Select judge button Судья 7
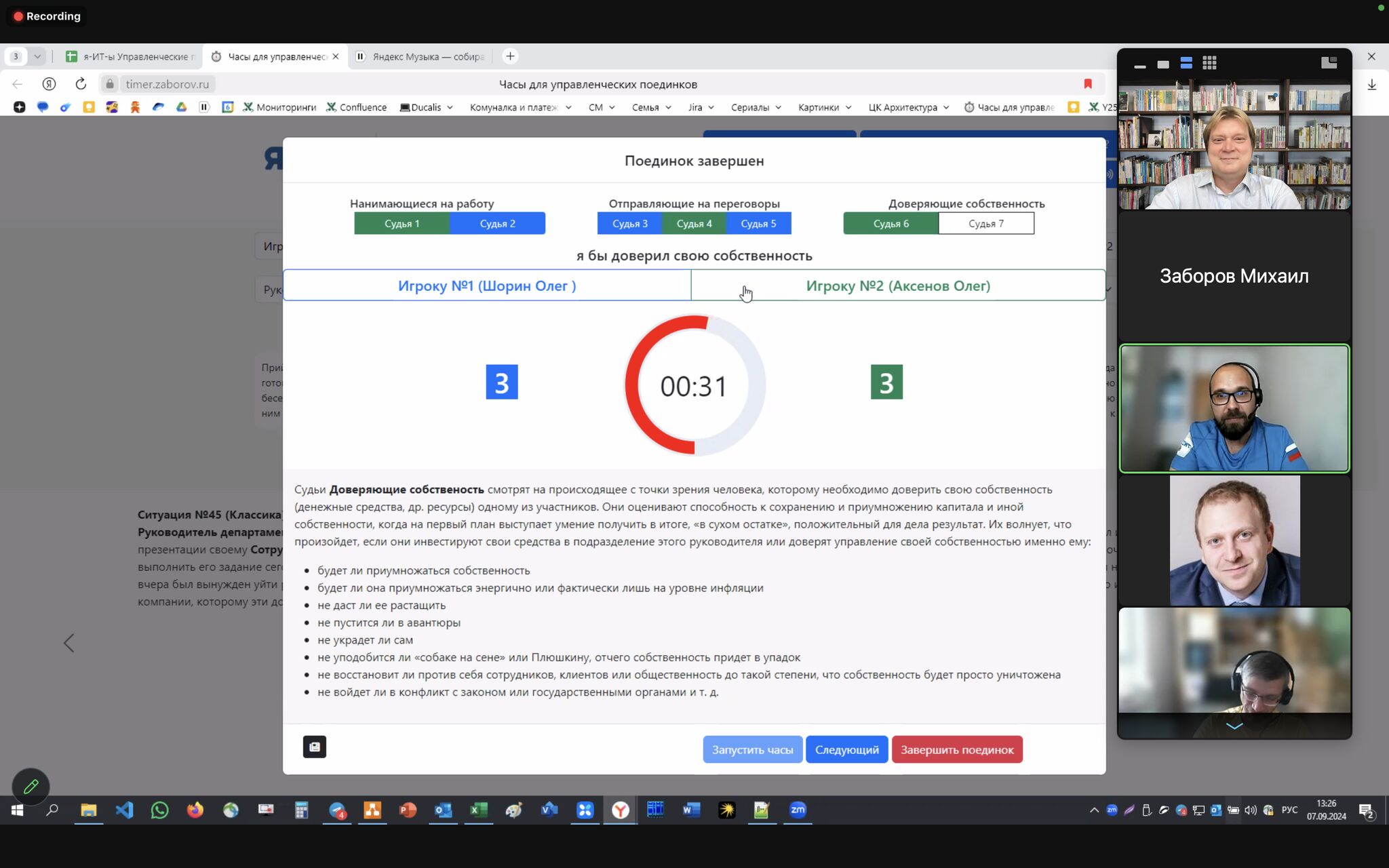Screen dimensions: 1389x868 985,223
